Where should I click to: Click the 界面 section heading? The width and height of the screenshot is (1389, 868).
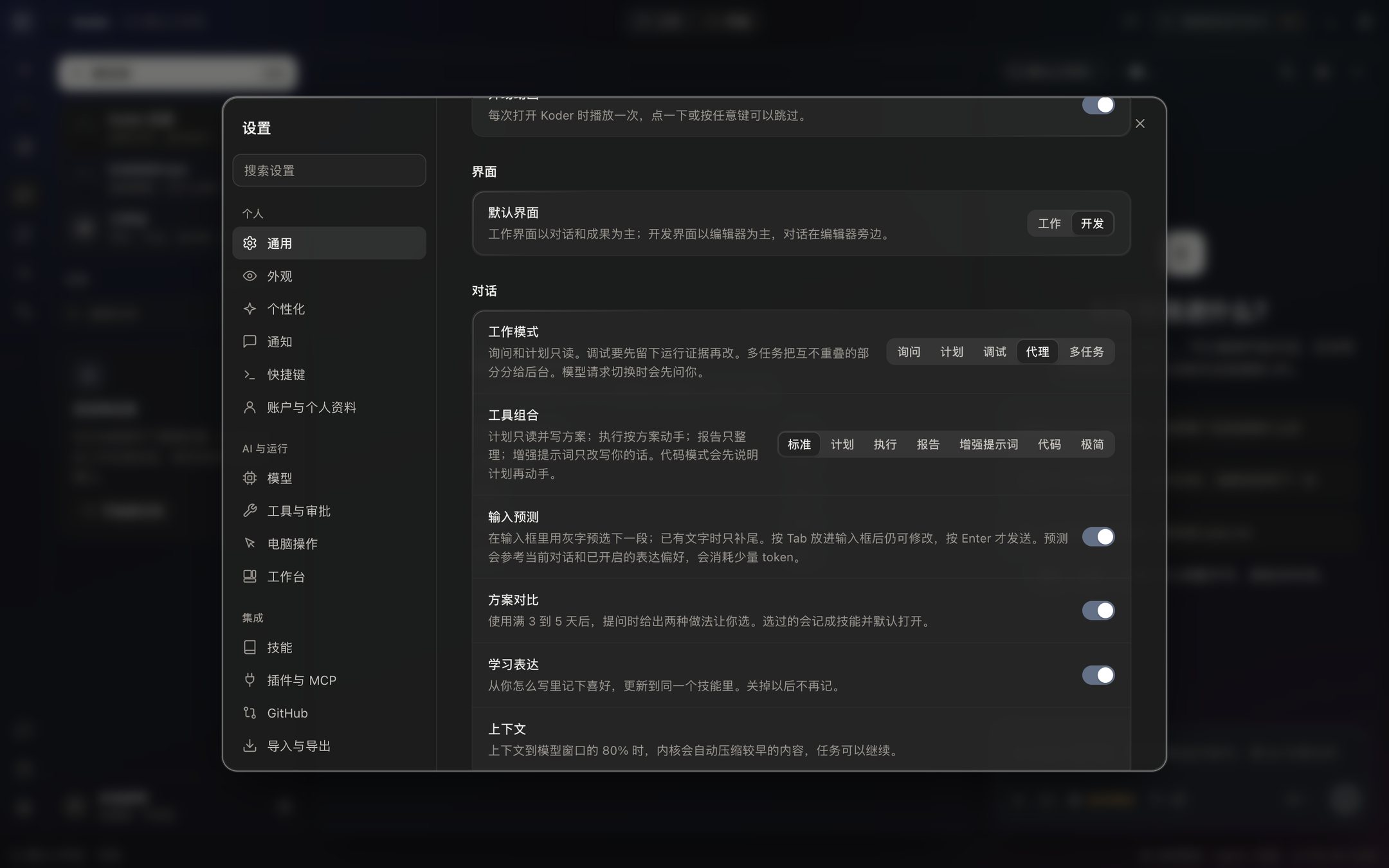coord(484,172)
